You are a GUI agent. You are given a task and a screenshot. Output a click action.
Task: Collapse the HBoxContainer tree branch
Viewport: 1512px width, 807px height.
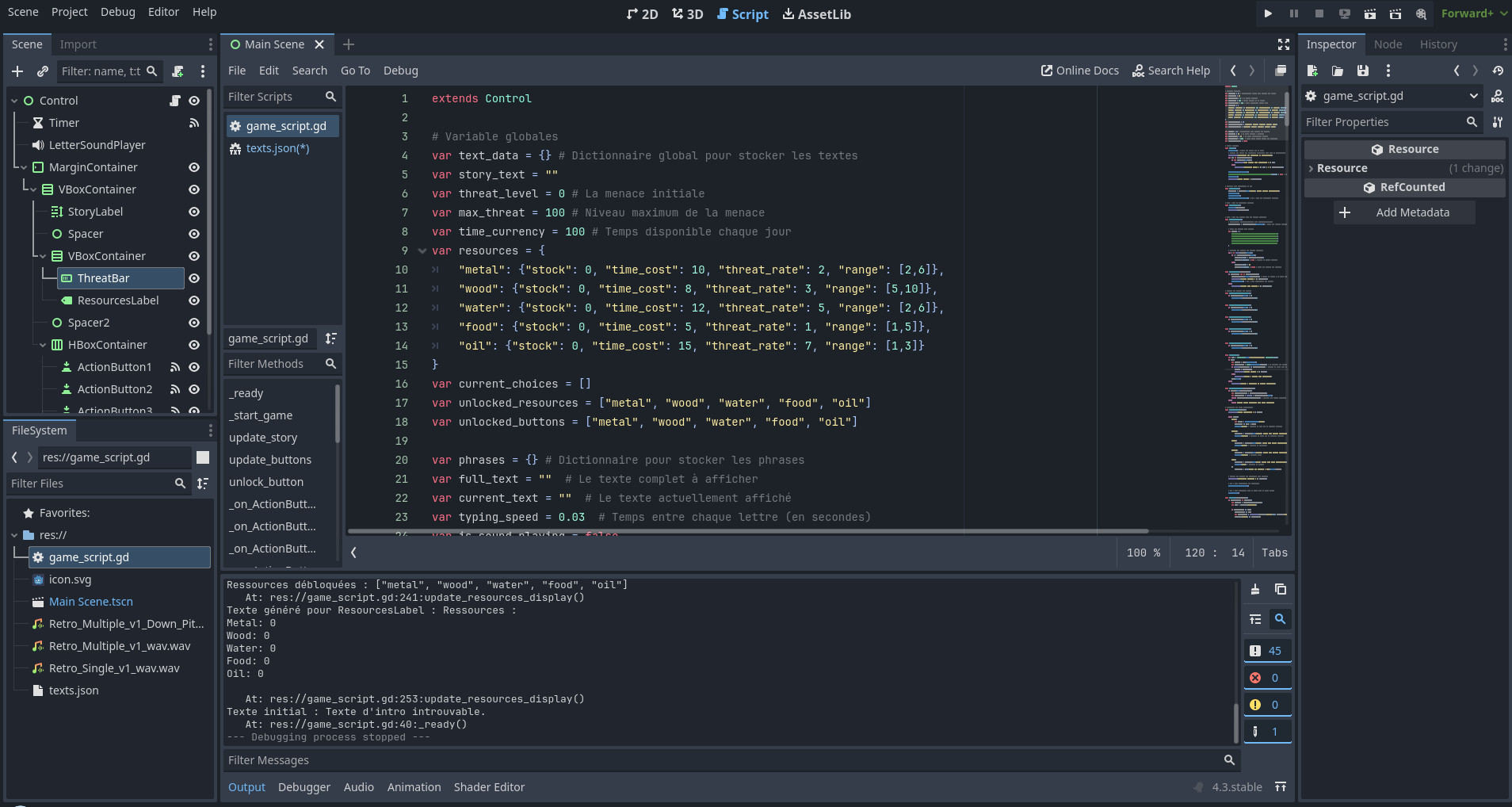[x=43, y=345]
